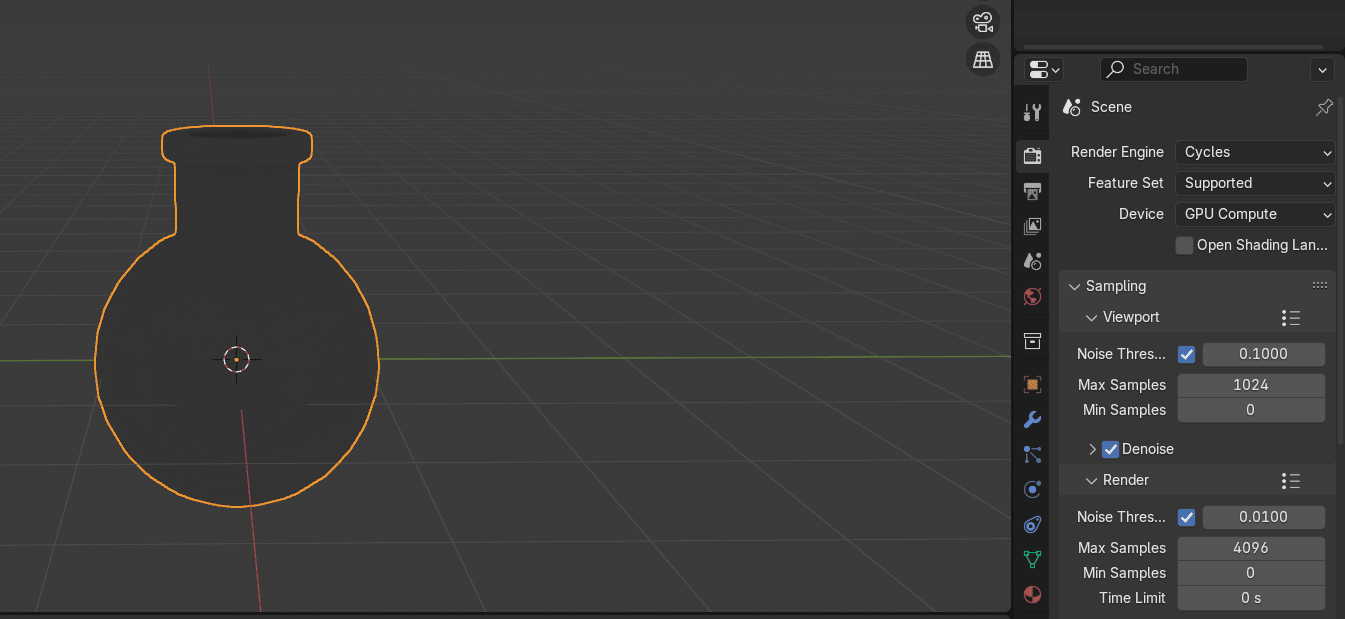Open the Object Data mesh tab
Viewport: 1345px width, 619px height.
pyautogui.click(x=1033, y=559)
